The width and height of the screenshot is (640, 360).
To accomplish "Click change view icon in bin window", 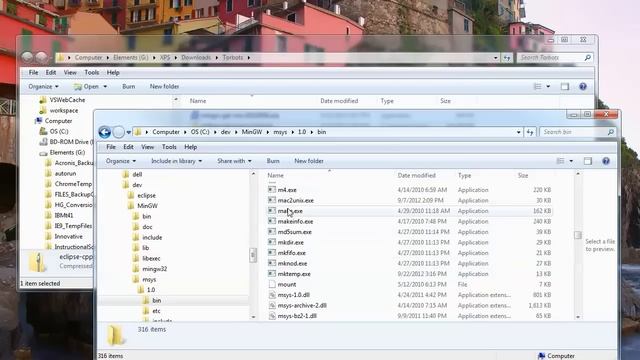I will point(560,161).
